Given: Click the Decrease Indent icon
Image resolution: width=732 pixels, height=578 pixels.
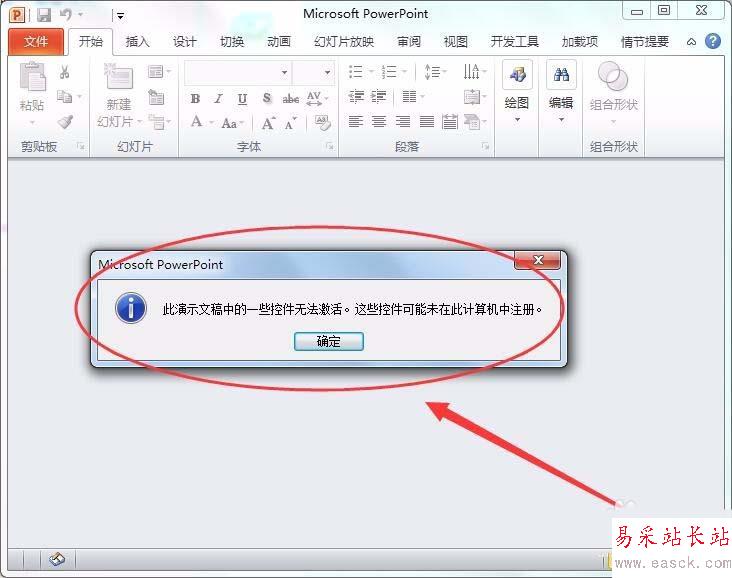Looking at the screenshot, I should click(x=356, y=97).
